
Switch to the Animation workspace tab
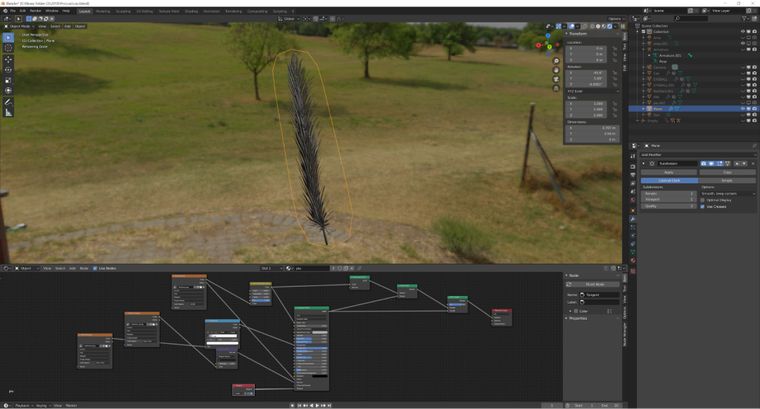211,11
